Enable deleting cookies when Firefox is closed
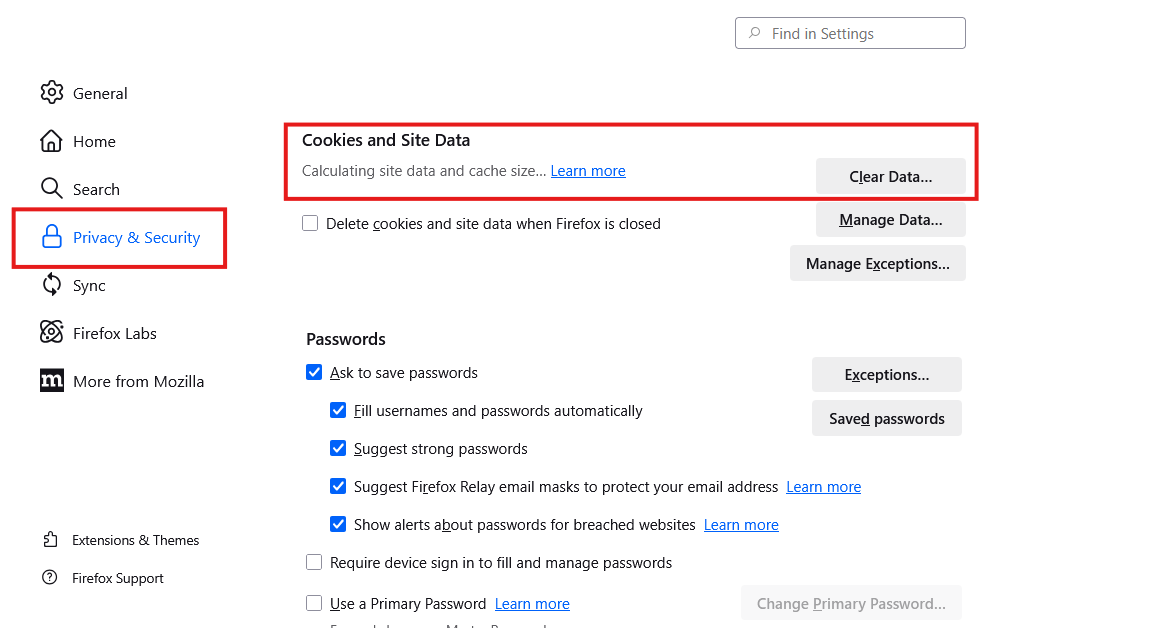The height and width of the screenshot is (628, 1168). [310, 223]
